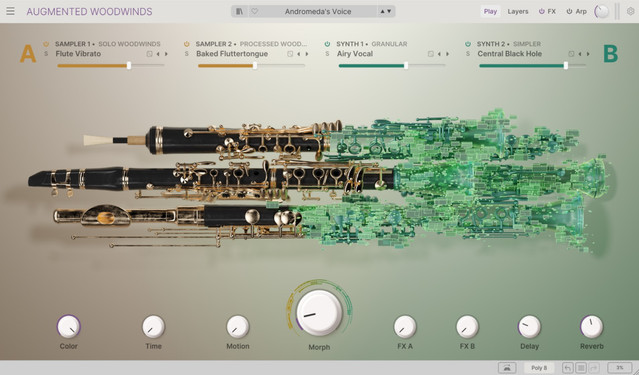Click the Delay knob
639x375 pixels.
coord(529,326)
